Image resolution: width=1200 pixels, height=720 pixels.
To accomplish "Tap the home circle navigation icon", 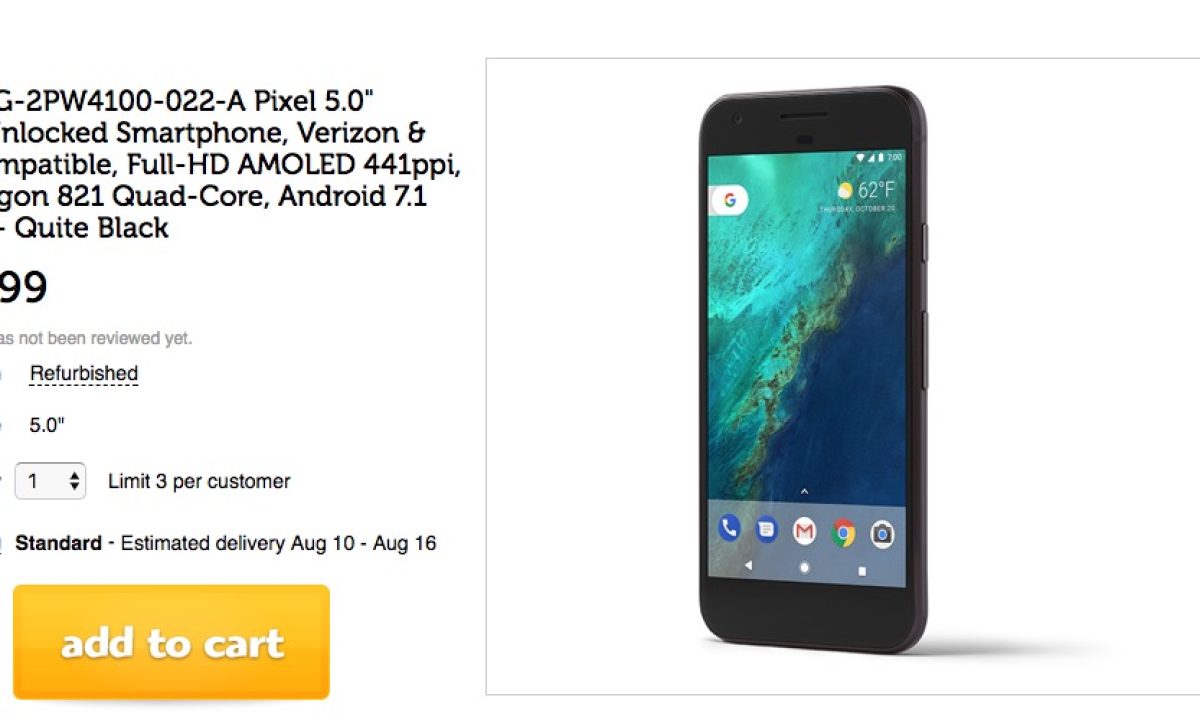I will pyautogui.click(x=804, y=568).
